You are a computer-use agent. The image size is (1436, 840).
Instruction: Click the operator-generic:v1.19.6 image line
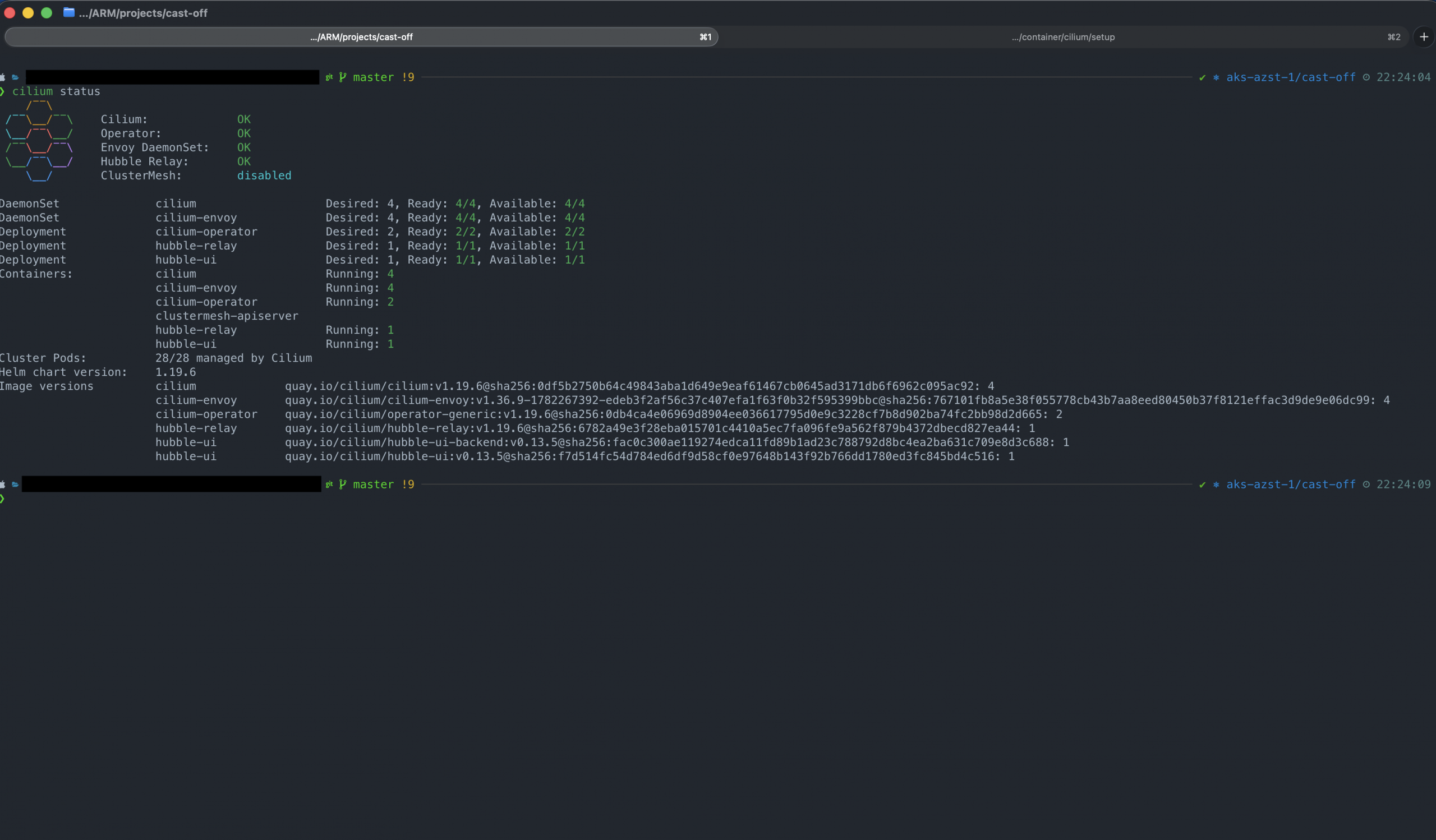point(674,414)
